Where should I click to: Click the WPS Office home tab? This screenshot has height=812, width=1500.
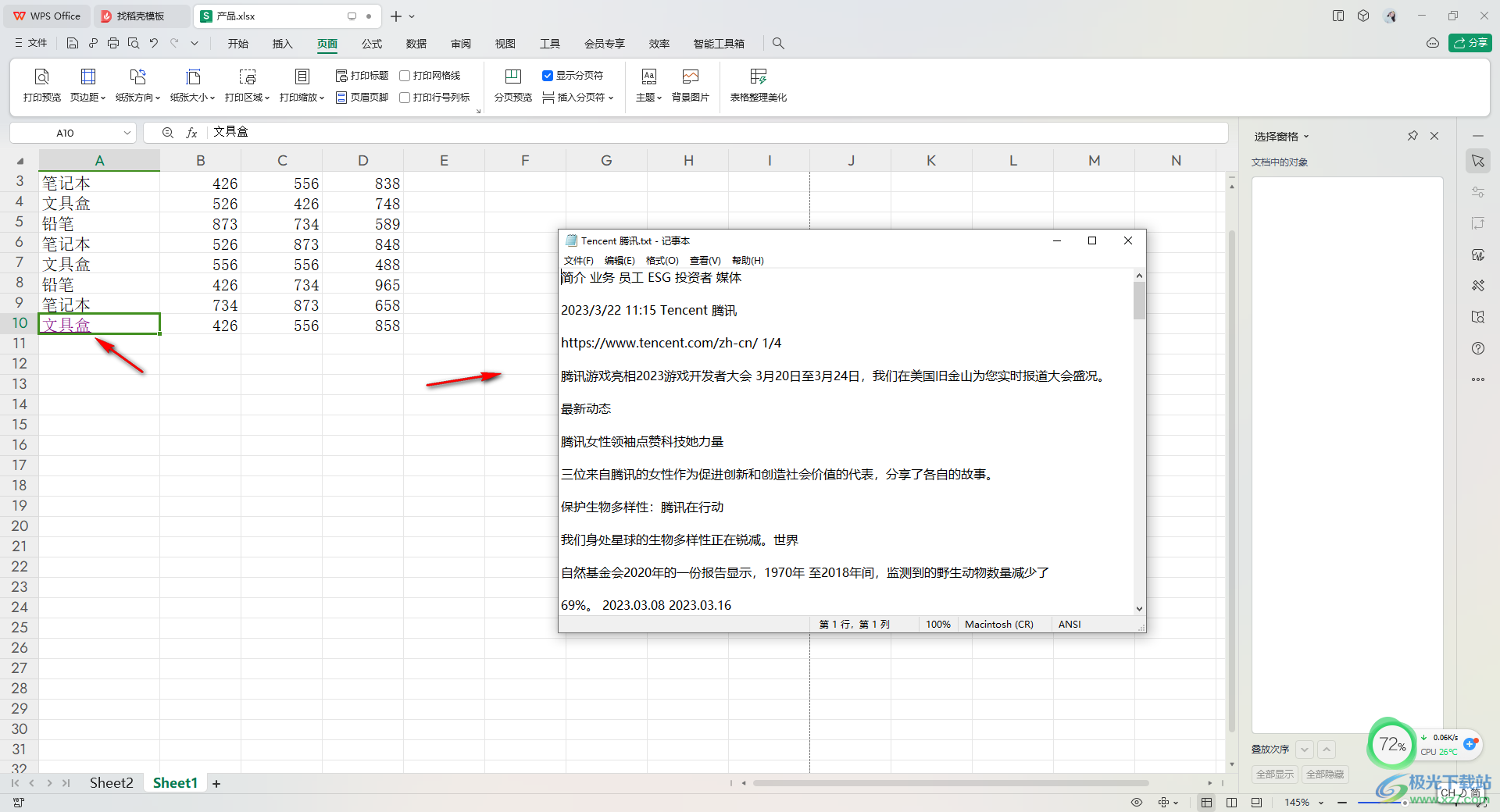coord(47,16)
